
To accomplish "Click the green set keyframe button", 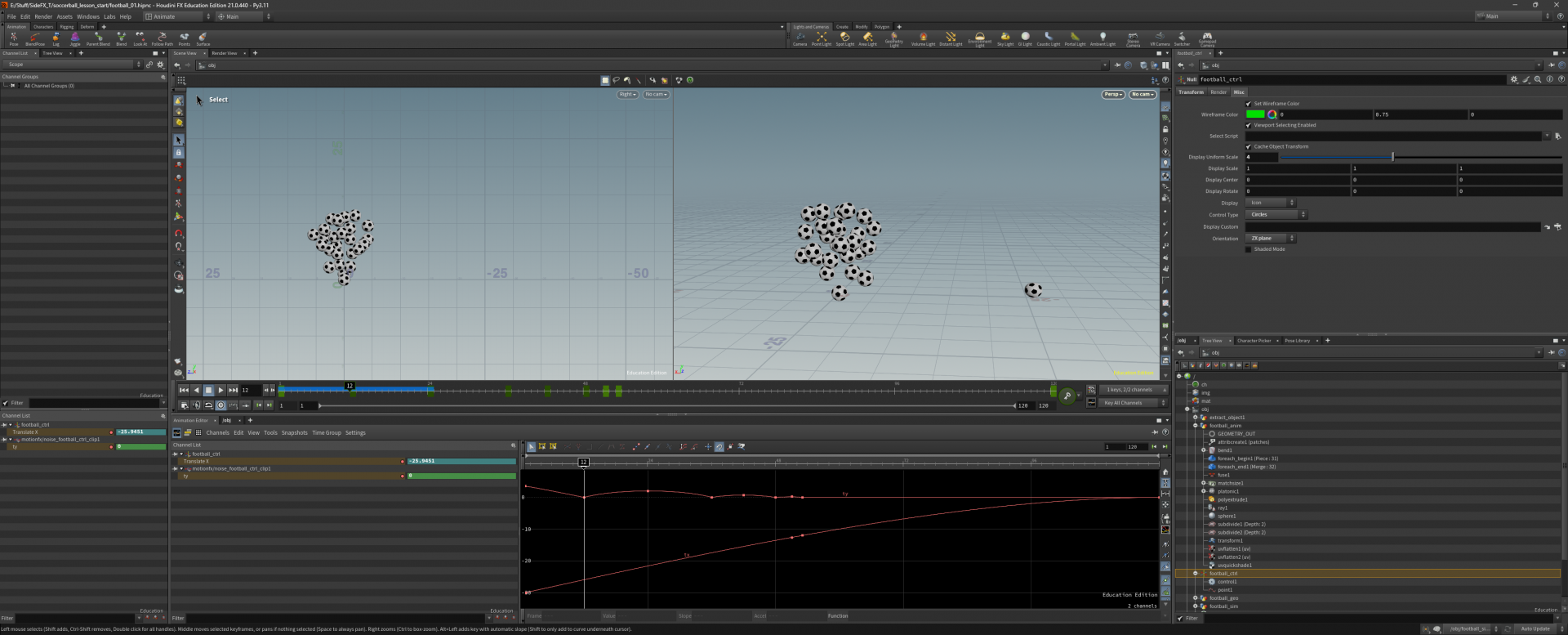I will click(x=1067, y=396).
